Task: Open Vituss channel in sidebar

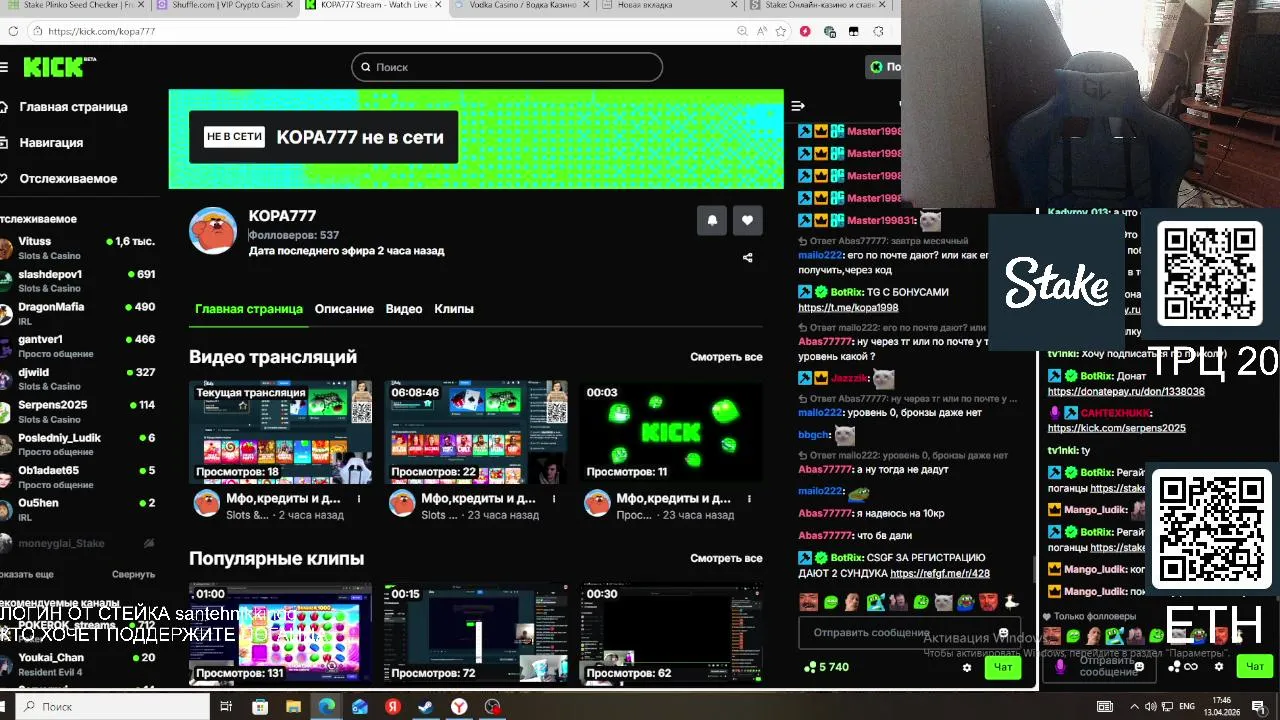Action: 78,248
